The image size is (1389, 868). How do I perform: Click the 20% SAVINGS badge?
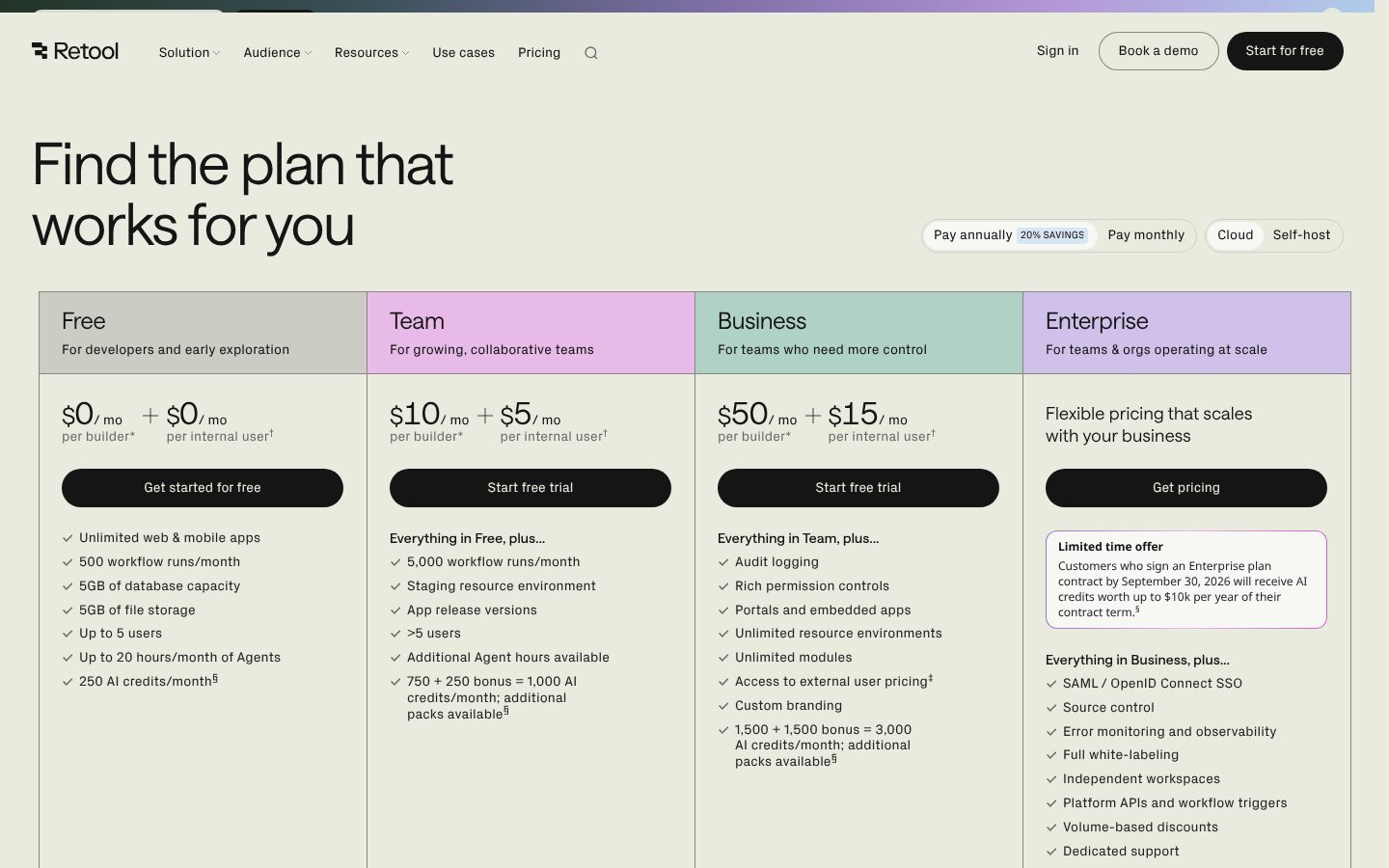pyautogui.click(x=1052, y=235)
